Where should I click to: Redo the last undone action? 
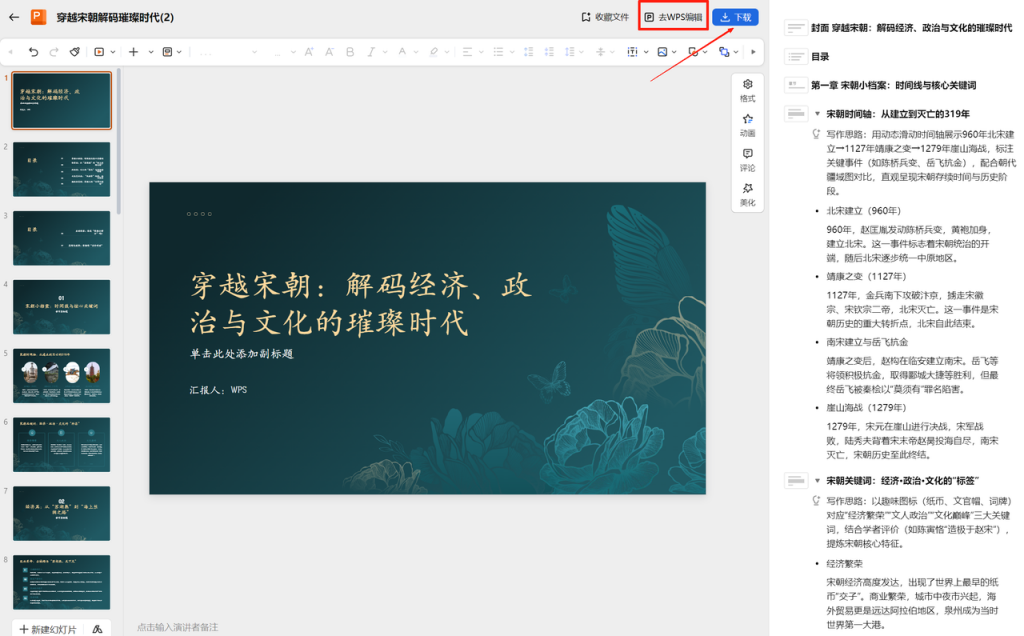pyautogui.click(x=54, y=52)
